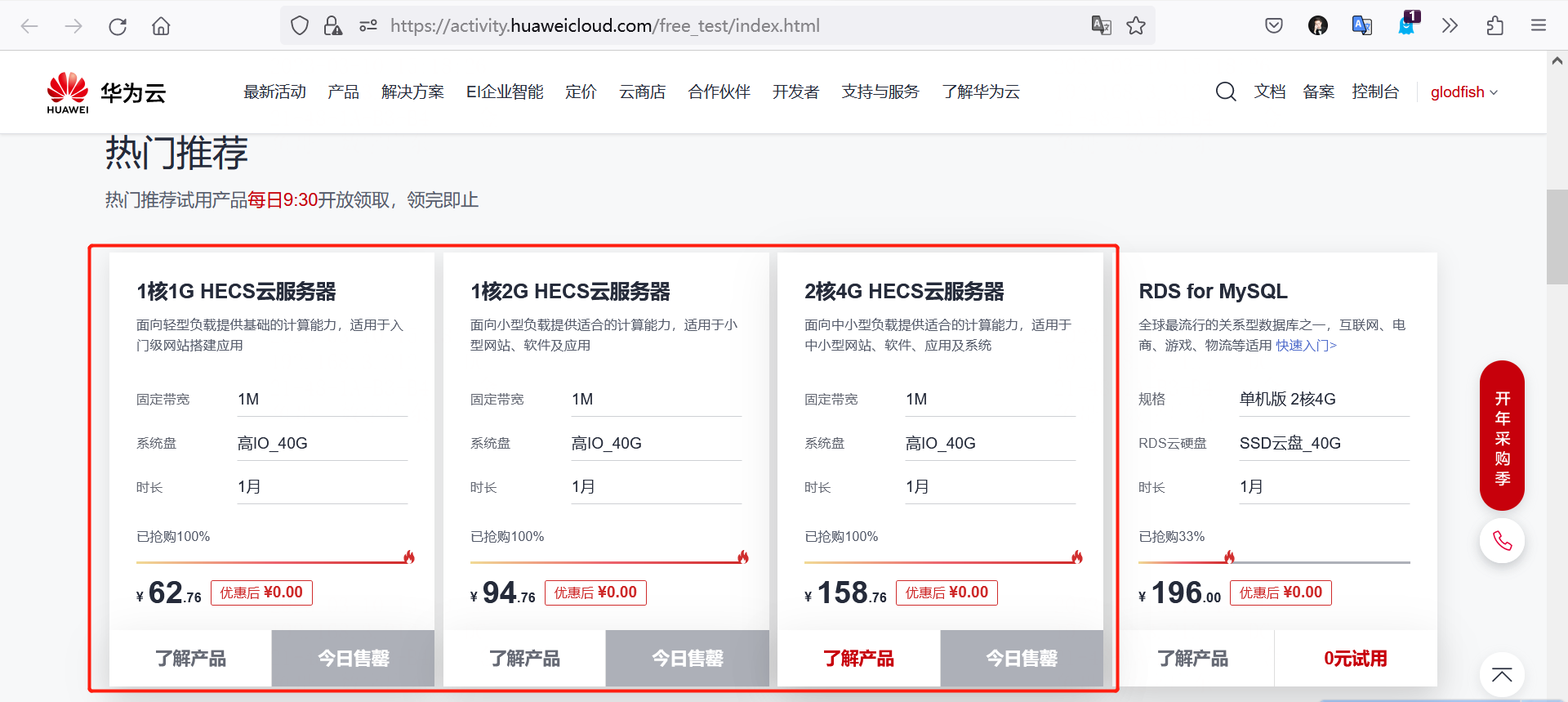Click the 1核2G HECS purchase progress bar
This screenshot has width=1568, height=702.
pyautogui.click(x=609, y=561)
